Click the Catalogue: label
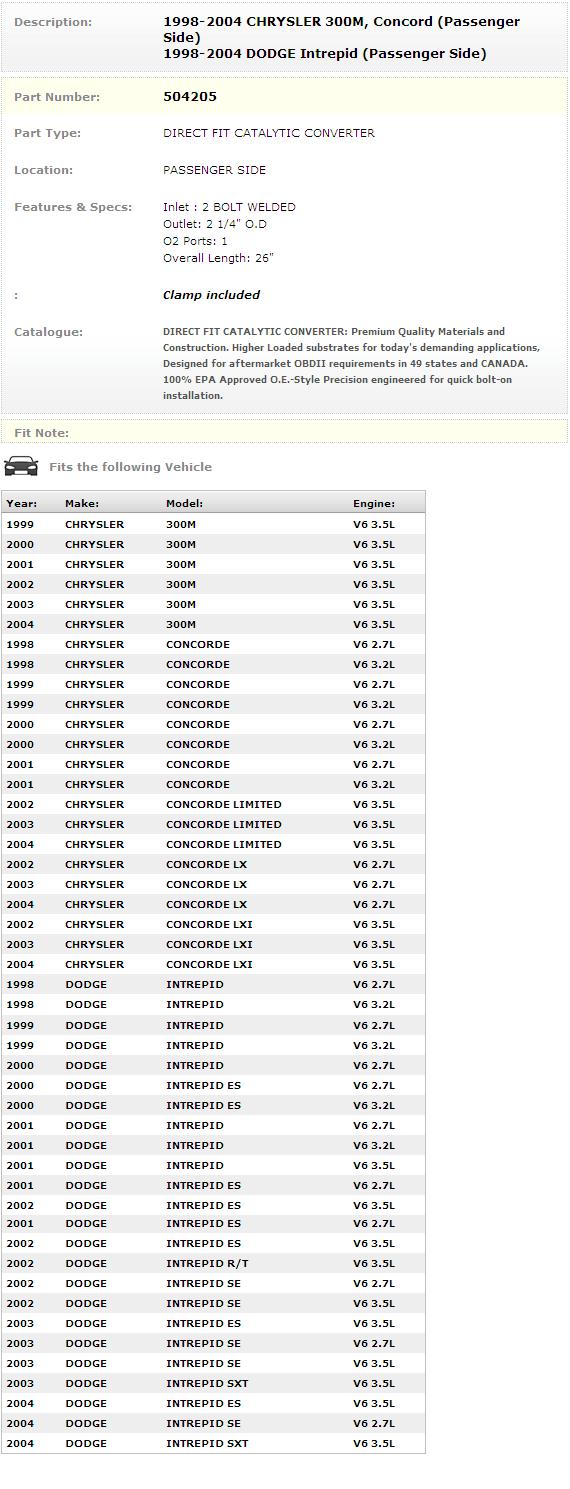Screen dimensions: 570x1489 pyautogui.click(x=49, y=332)
